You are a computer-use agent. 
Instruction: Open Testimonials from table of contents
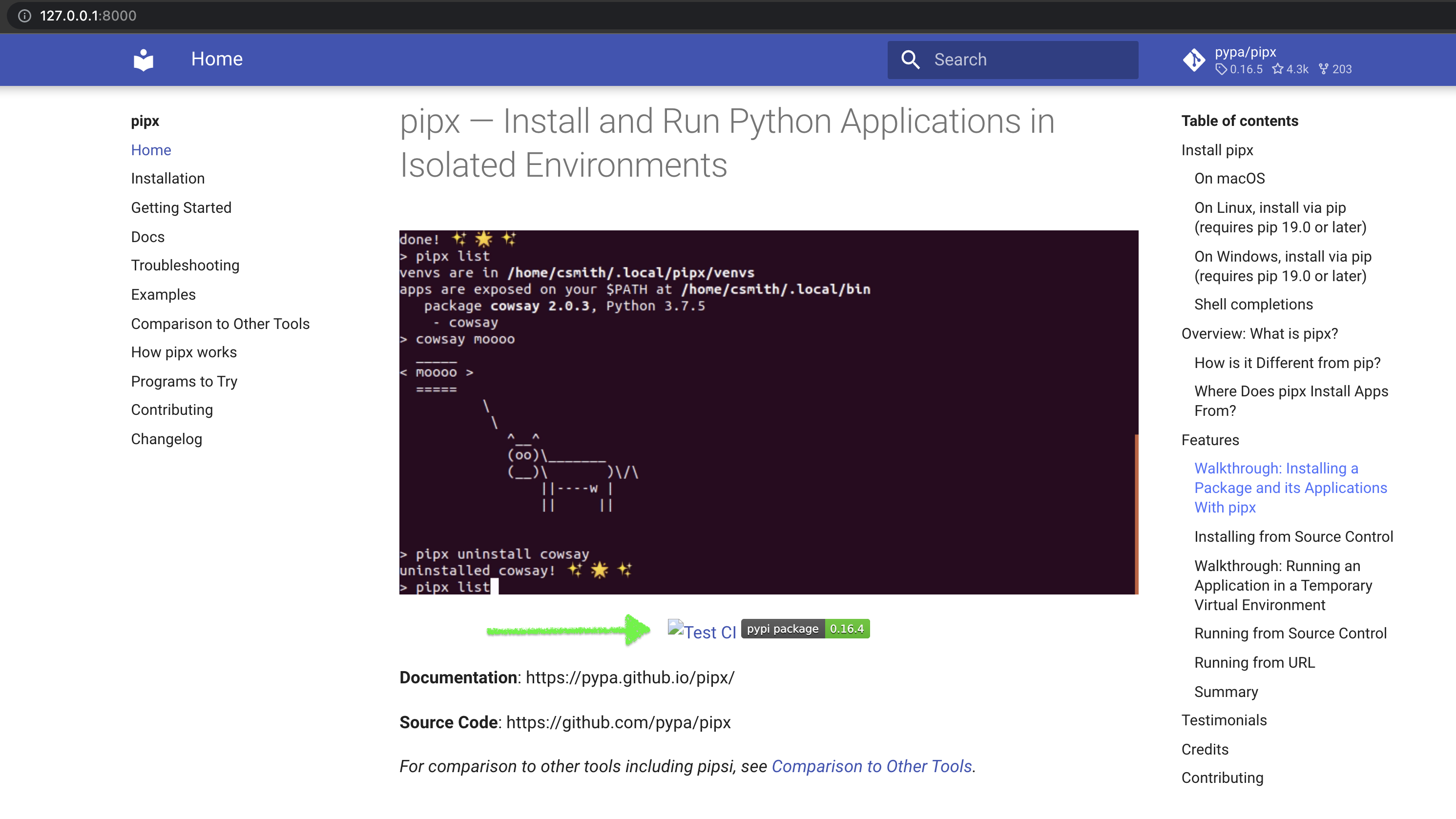(x=1224, y=720)
